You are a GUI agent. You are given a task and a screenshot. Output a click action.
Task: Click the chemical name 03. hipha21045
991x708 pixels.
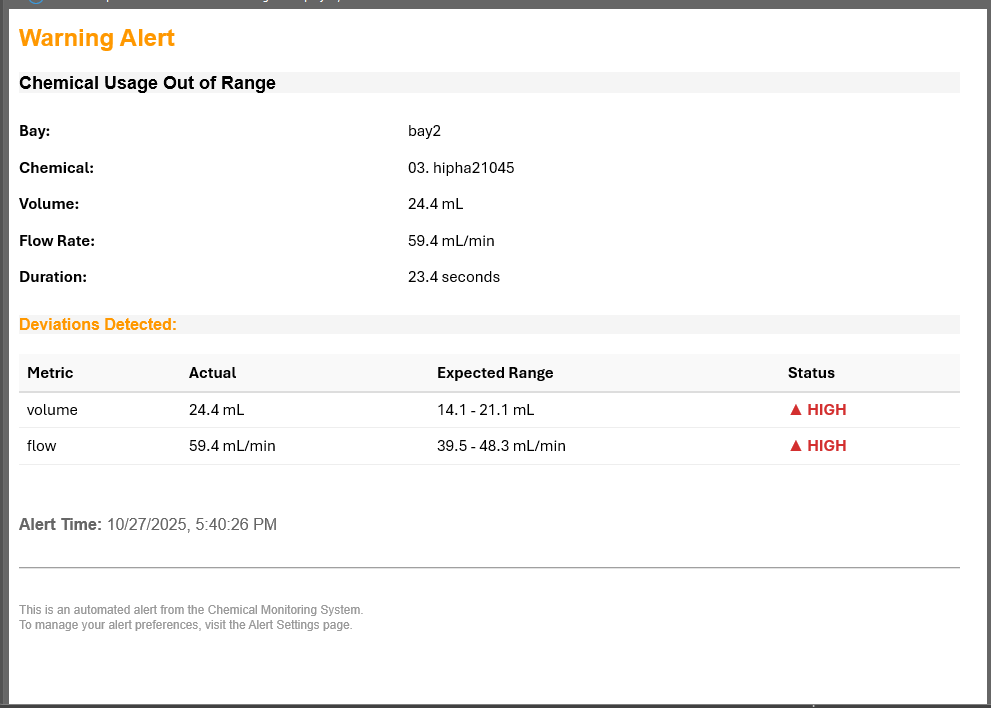click(461, 168)
